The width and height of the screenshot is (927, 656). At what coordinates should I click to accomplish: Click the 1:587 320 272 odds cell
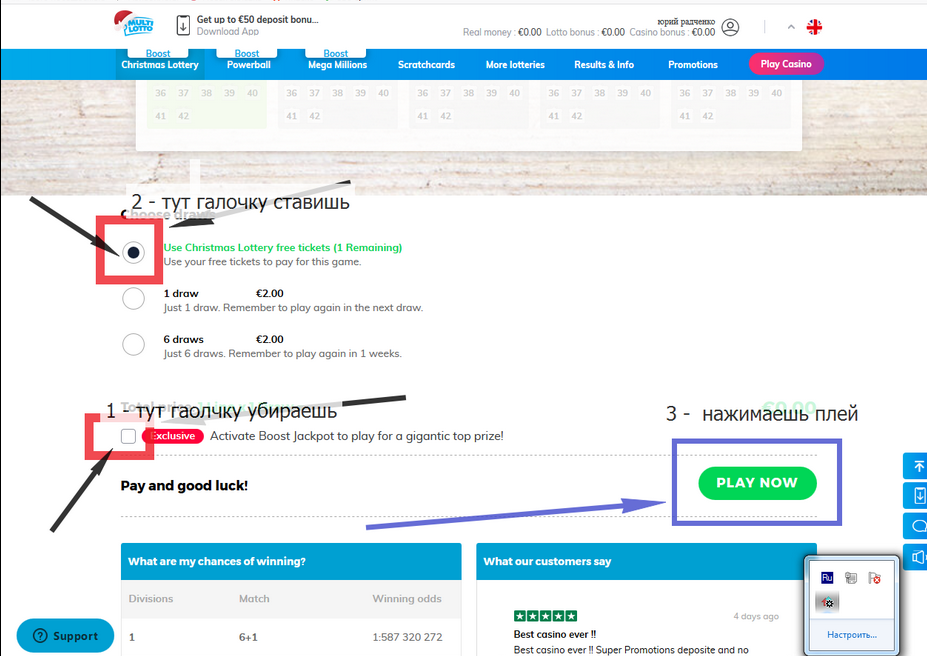click(x=407, y=637)
